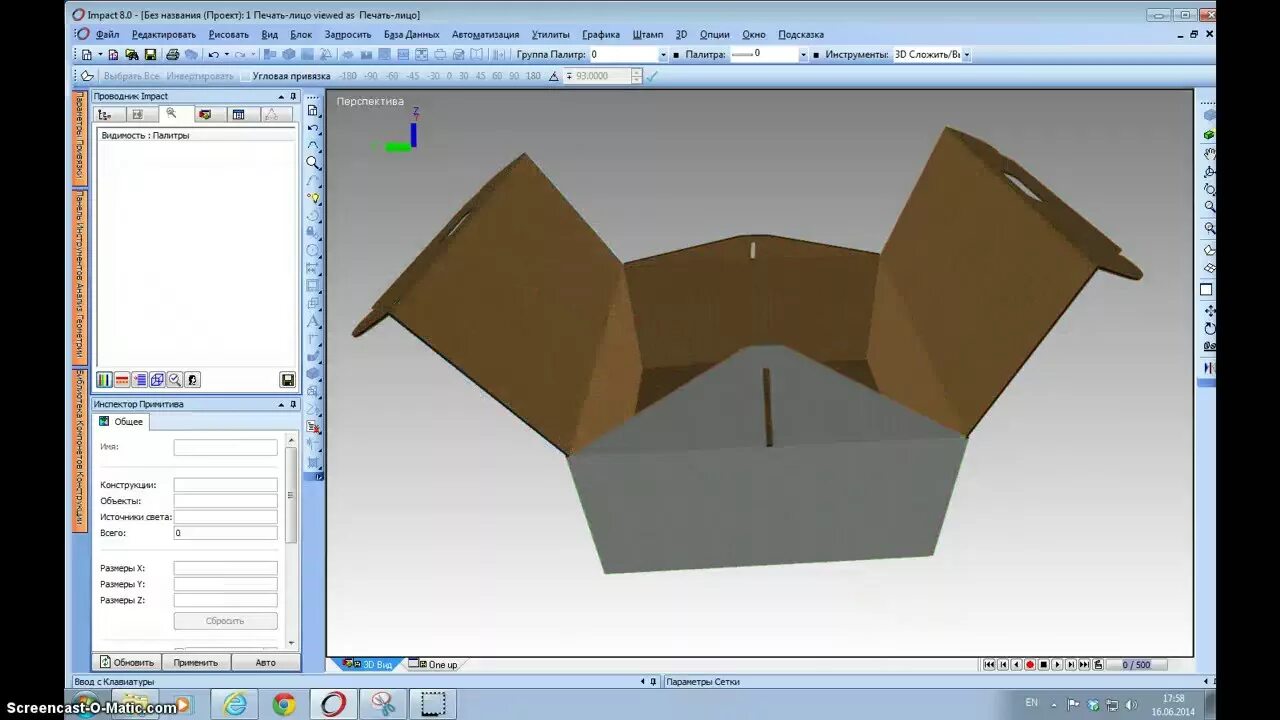Open the Файл menu

[106, 34]
